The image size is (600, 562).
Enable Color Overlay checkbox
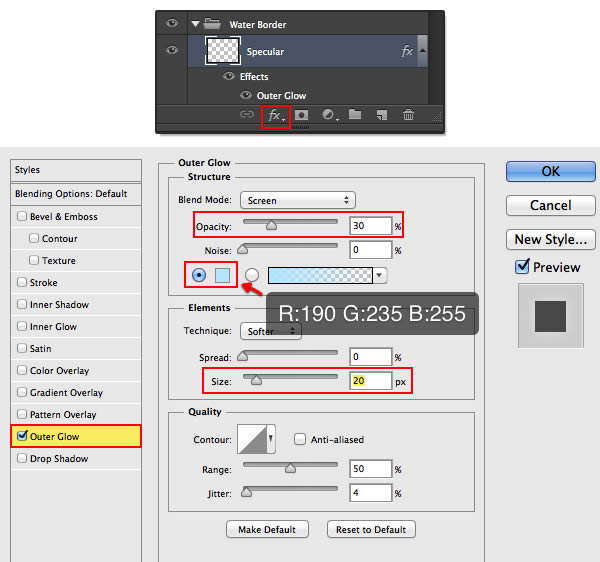22,370
